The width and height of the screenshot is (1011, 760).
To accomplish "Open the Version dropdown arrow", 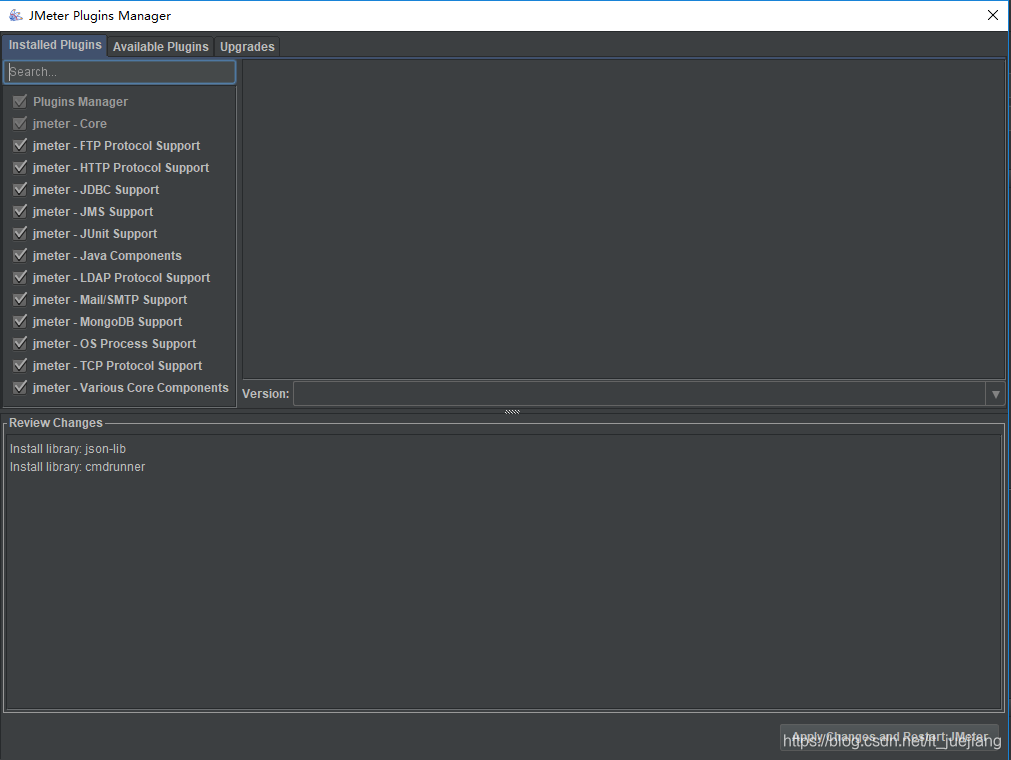I will tap(996, 394).
